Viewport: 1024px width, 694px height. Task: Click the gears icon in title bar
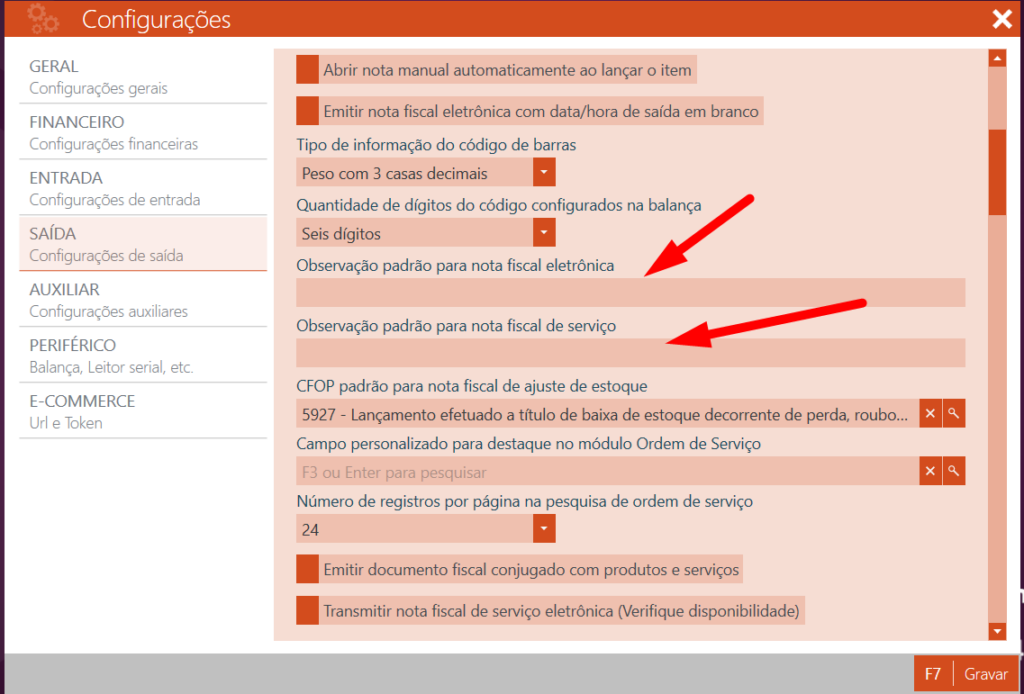coord(43,19)
